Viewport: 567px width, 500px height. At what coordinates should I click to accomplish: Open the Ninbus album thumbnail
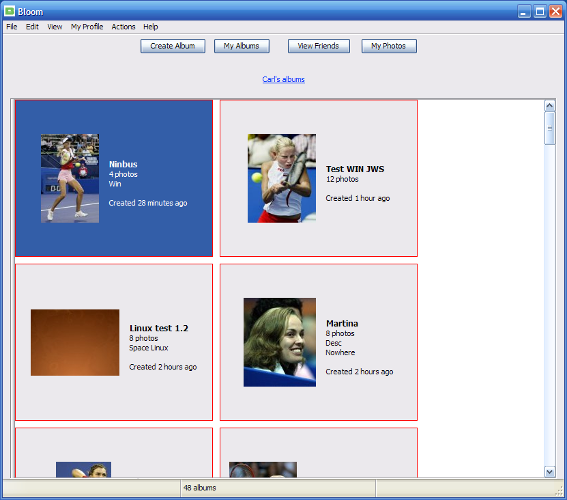point(70,178)
